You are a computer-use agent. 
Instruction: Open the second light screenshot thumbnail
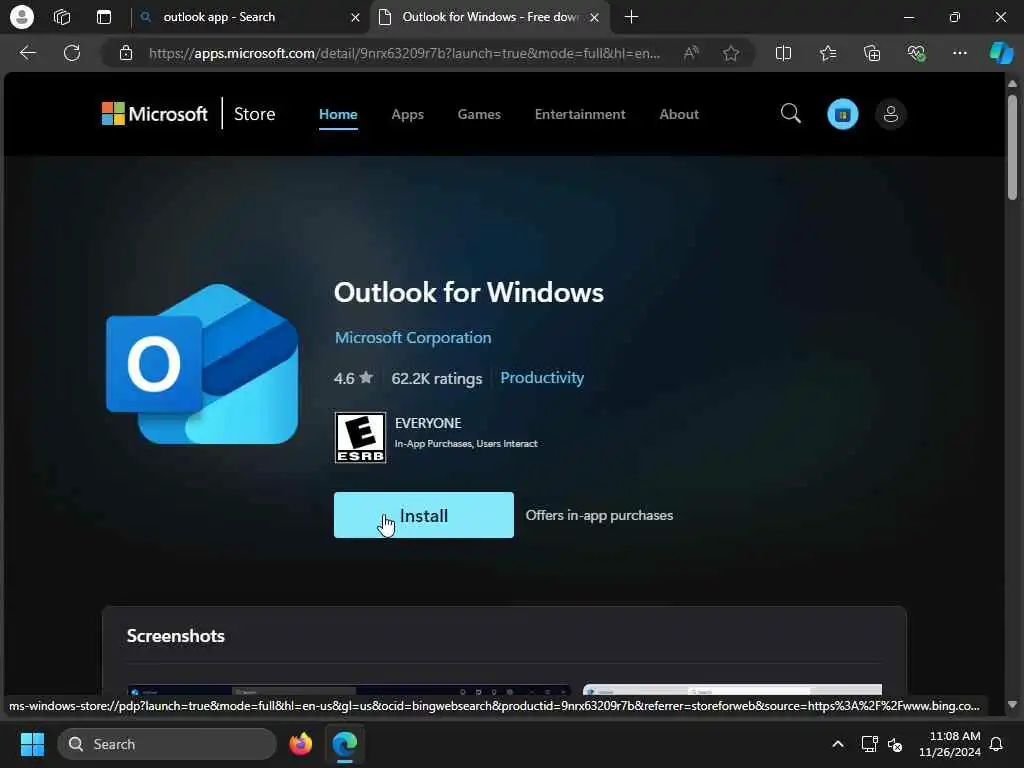pyautogui.click(x=732, y=690)
